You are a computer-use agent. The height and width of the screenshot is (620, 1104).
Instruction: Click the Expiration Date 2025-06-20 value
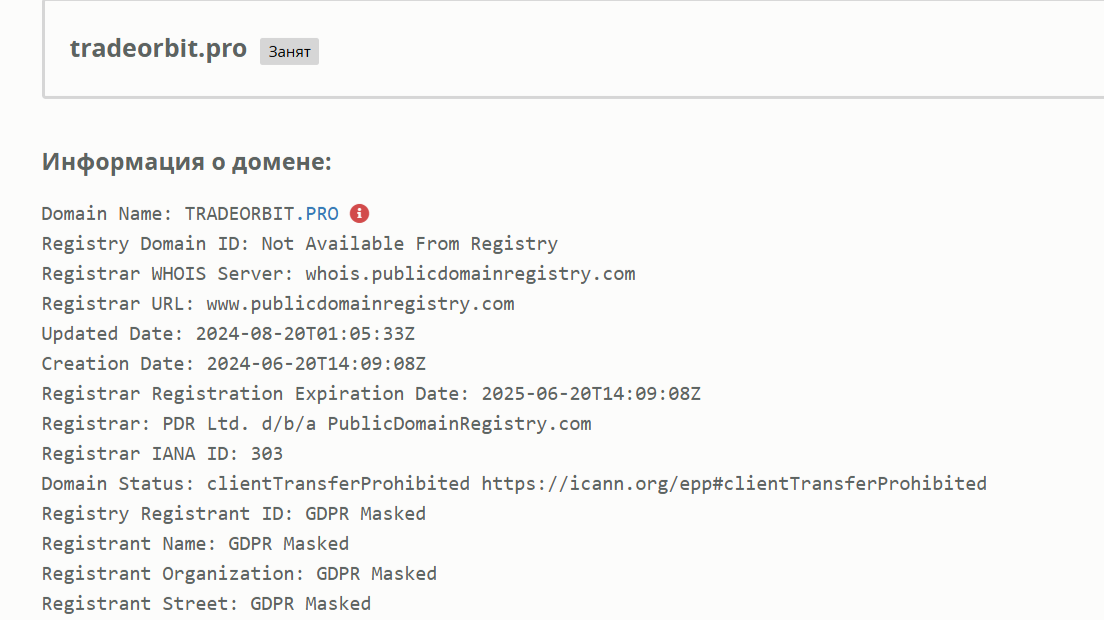pos(591,394)
